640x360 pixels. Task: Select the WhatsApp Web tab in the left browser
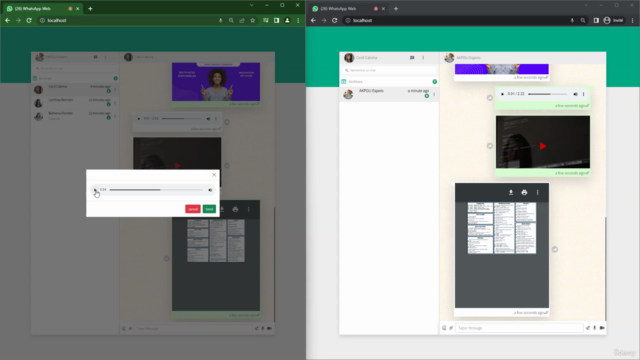[x=43, y=9]
